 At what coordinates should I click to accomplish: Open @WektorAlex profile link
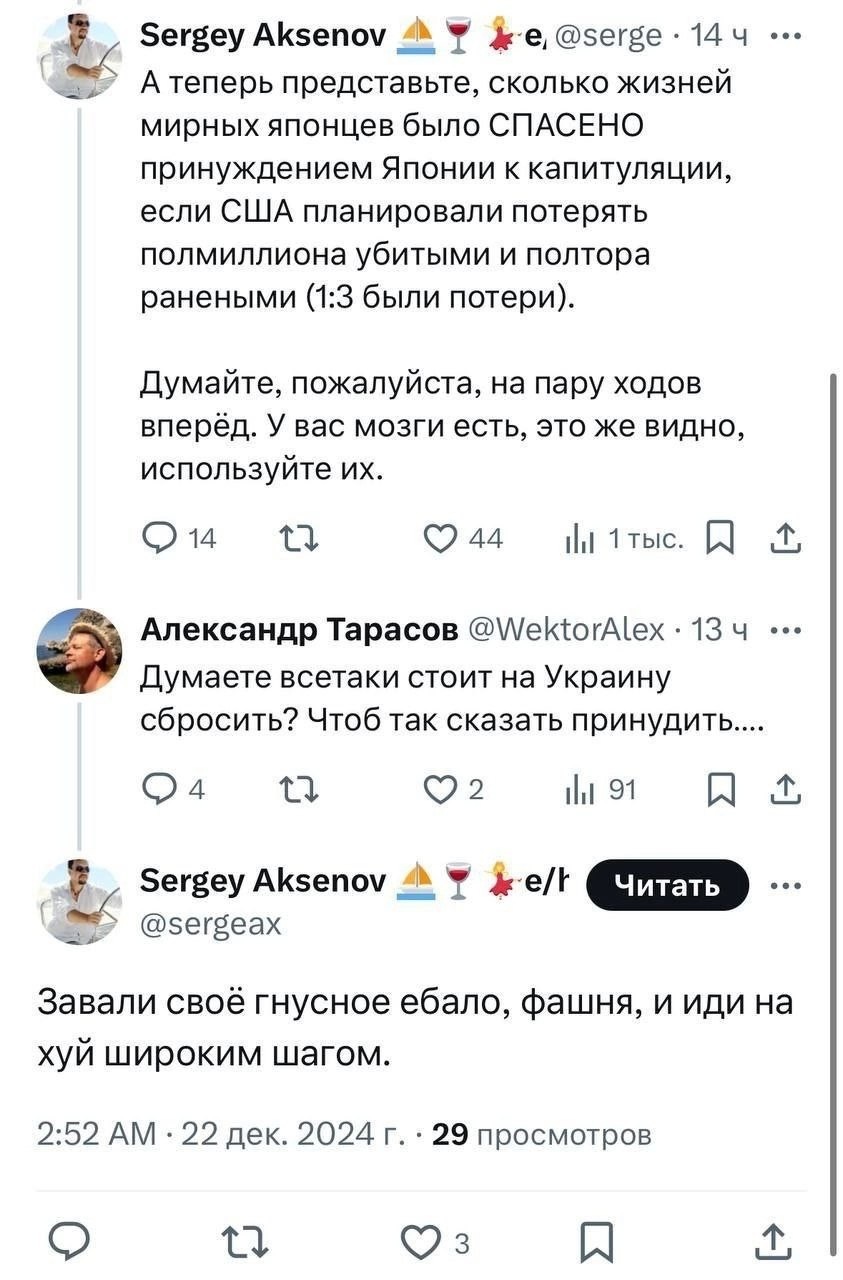pos(566,629)
